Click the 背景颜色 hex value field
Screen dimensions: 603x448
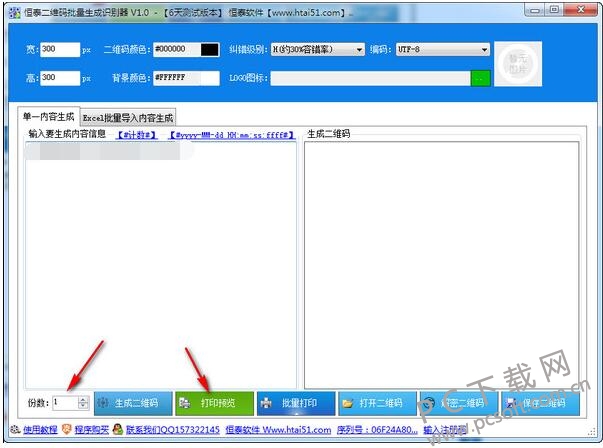[177, 78]
